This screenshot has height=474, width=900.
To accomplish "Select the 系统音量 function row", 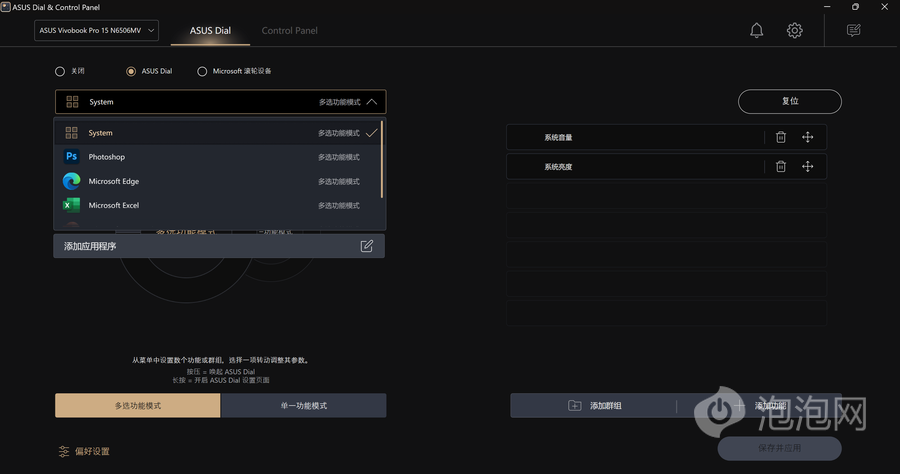I will [x=666, y=137].
